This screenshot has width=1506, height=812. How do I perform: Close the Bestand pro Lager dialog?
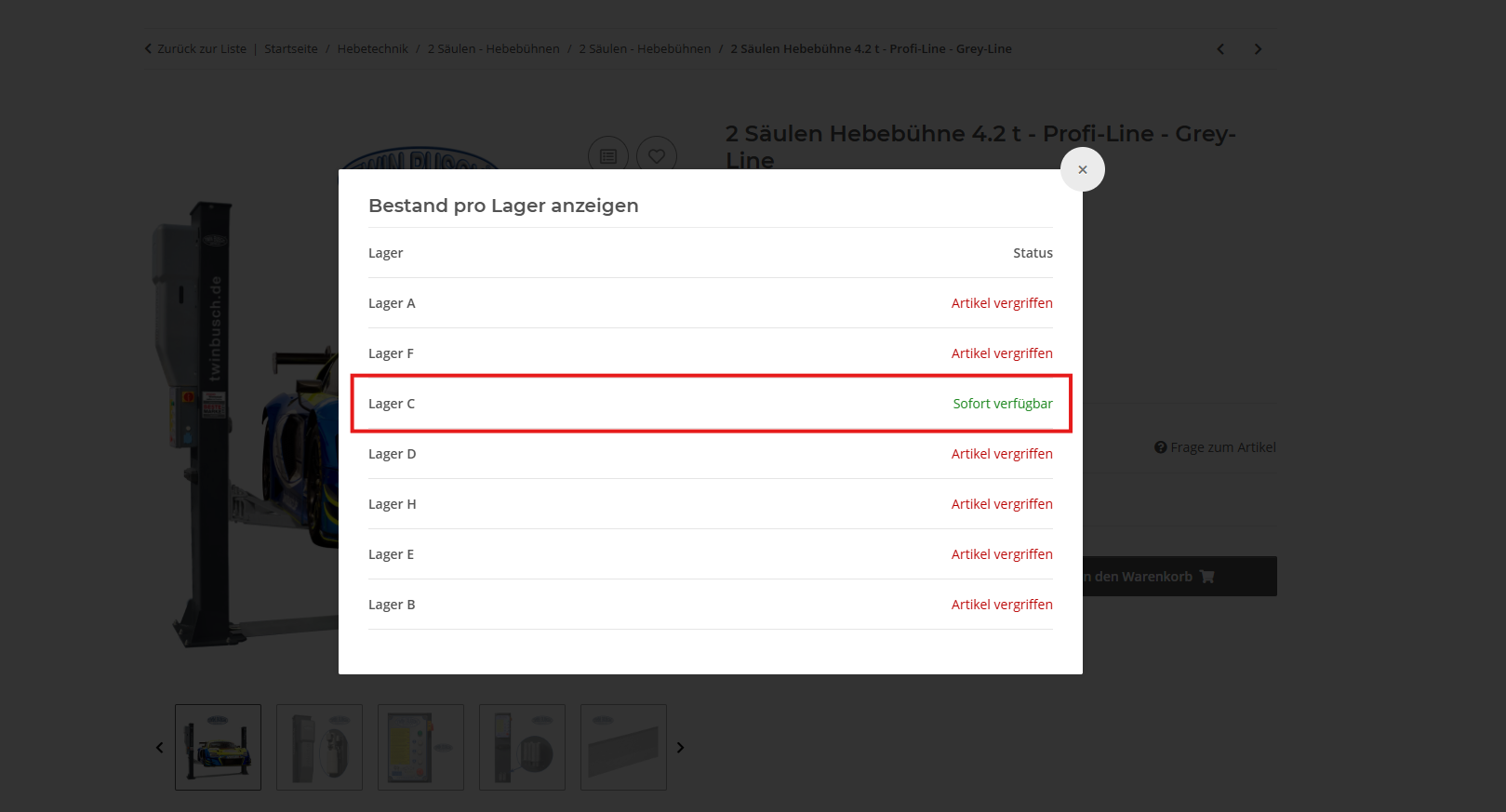(1082, 169)
